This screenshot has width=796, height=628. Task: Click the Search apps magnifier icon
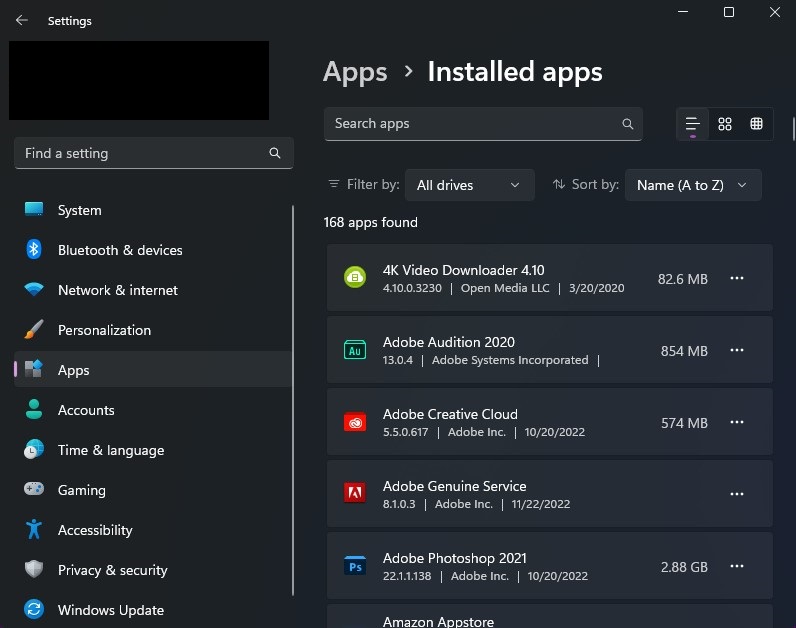pyautogui.click(x=627, y=124)
